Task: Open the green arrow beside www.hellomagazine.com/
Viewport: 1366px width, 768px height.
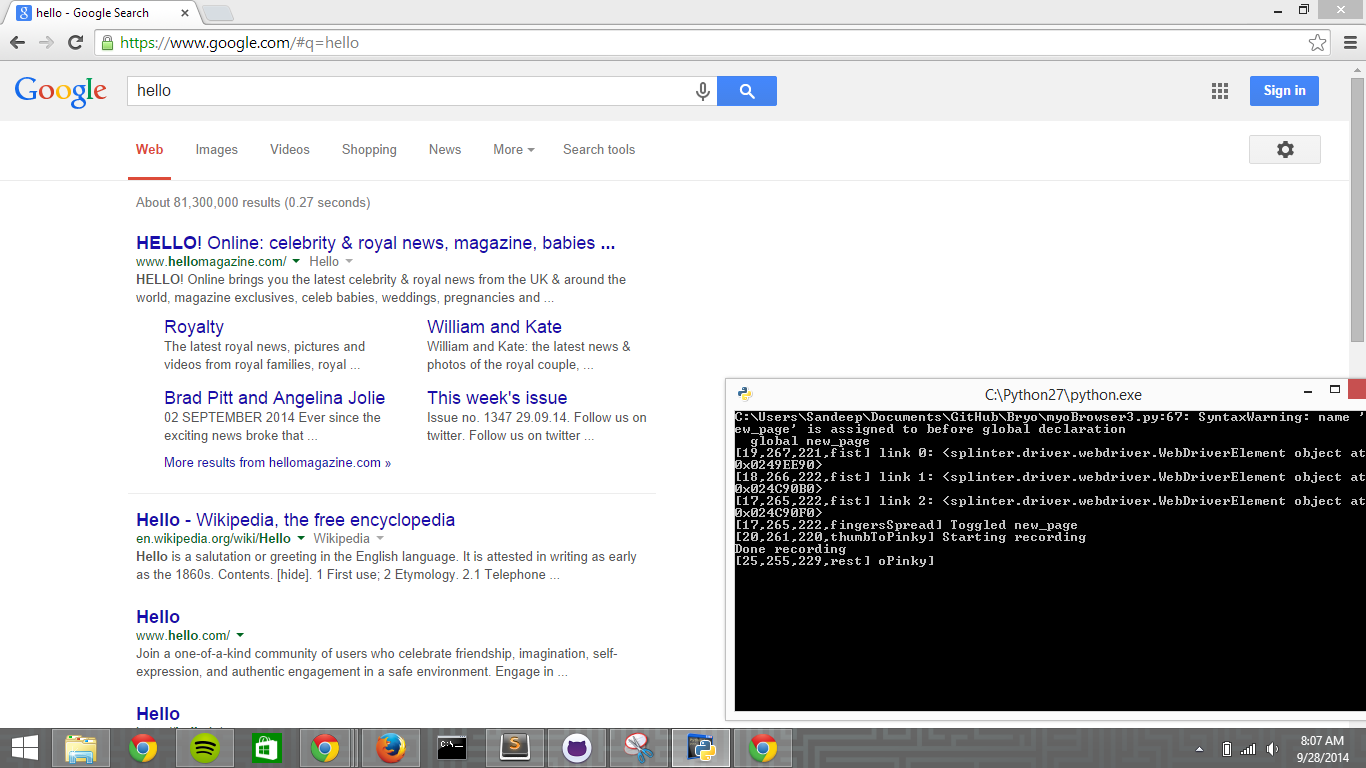Action: click(x=297, y=261)
